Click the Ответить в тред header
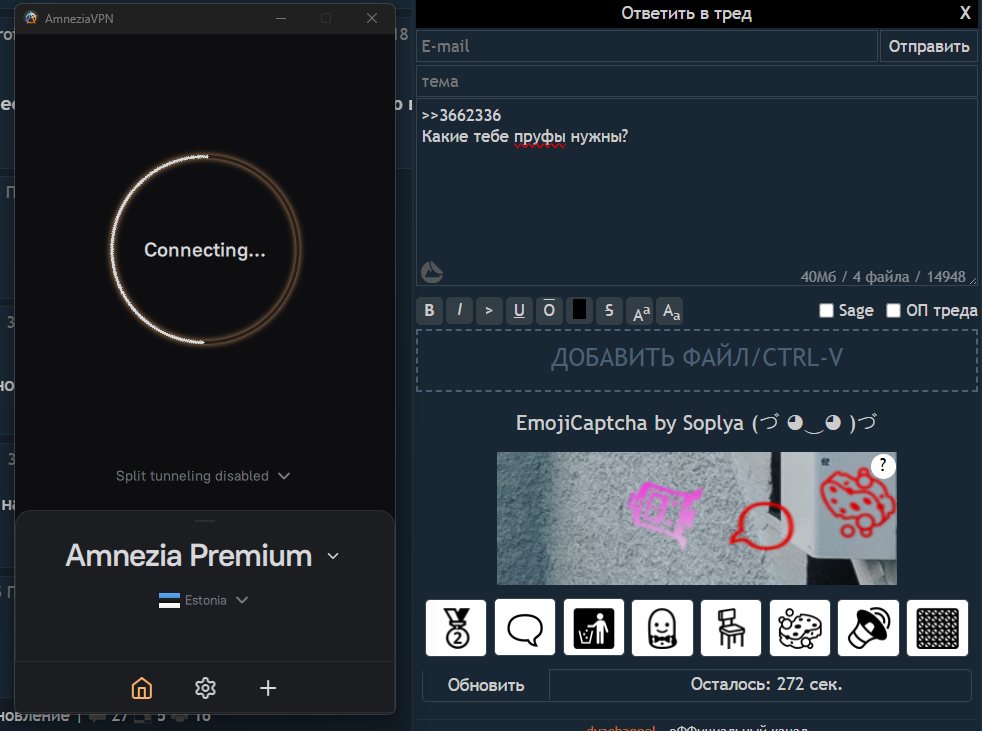982x731 pixels. (686, 13)
